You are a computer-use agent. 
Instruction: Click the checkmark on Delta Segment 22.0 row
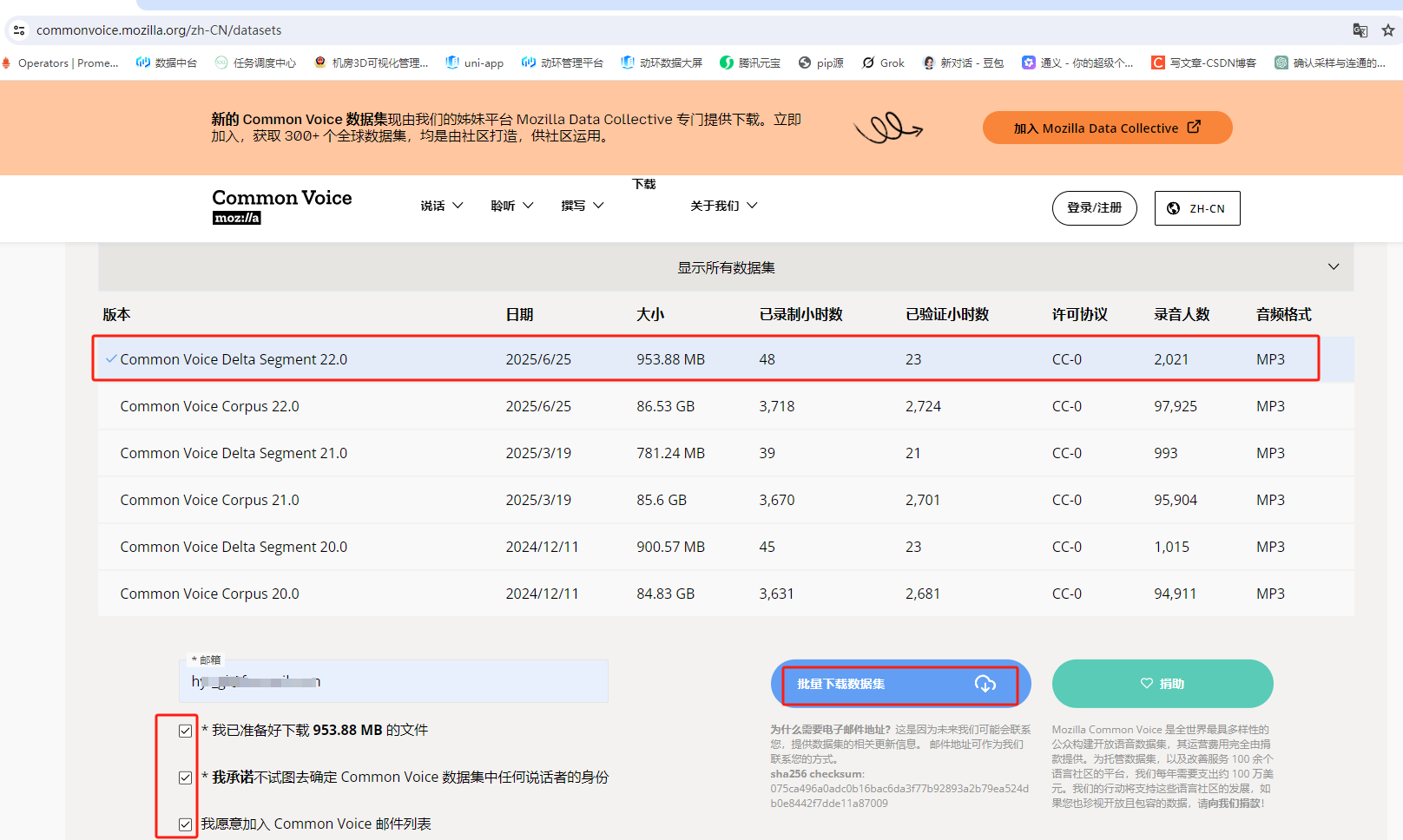point(111,358)
